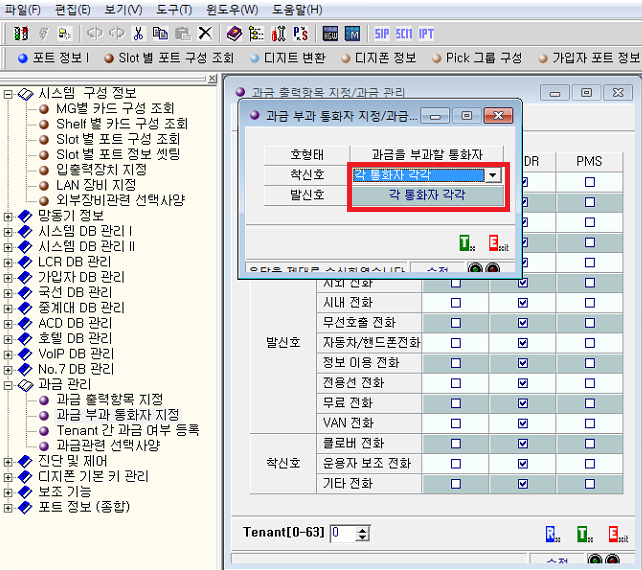Viewport: 642px width, 570px height.
Task: Select 과금 출력항목 지정 tree item
Action: coord(109,399)
